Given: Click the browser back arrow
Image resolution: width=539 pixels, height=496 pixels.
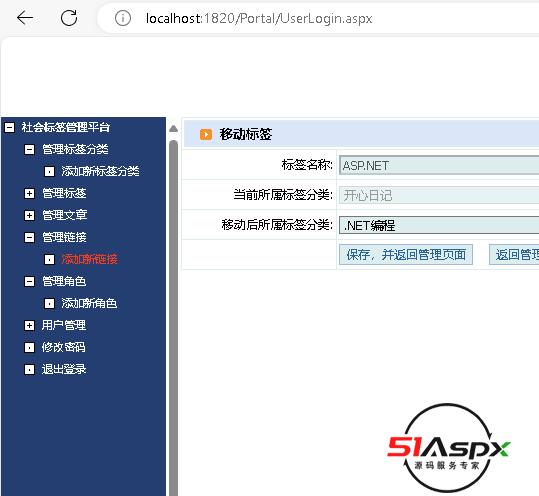Looking at the screenshot, I should pos(25,18).
